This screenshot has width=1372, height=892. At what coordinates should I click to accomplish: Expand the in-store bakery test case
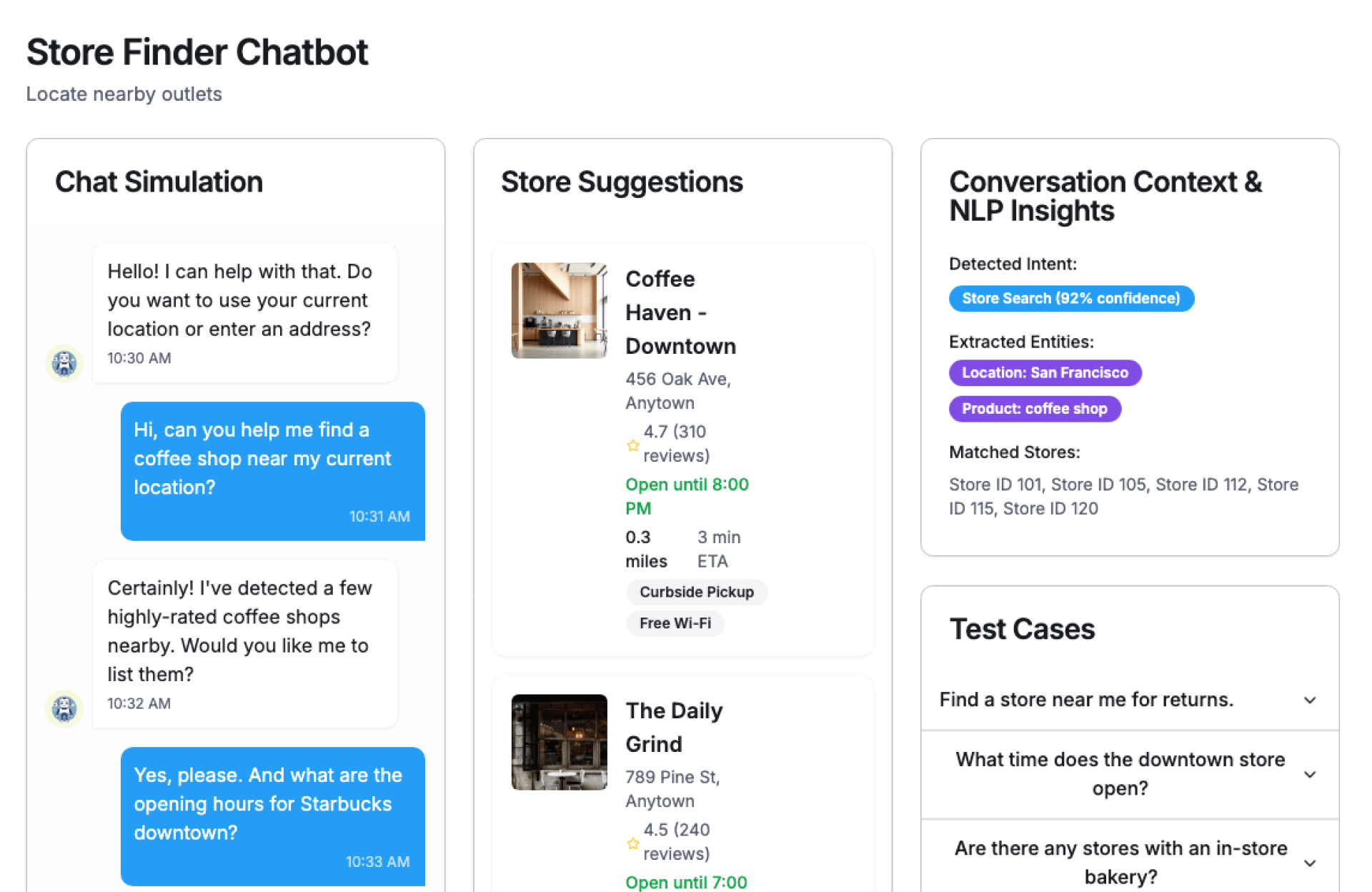[x=1309, y=863]
